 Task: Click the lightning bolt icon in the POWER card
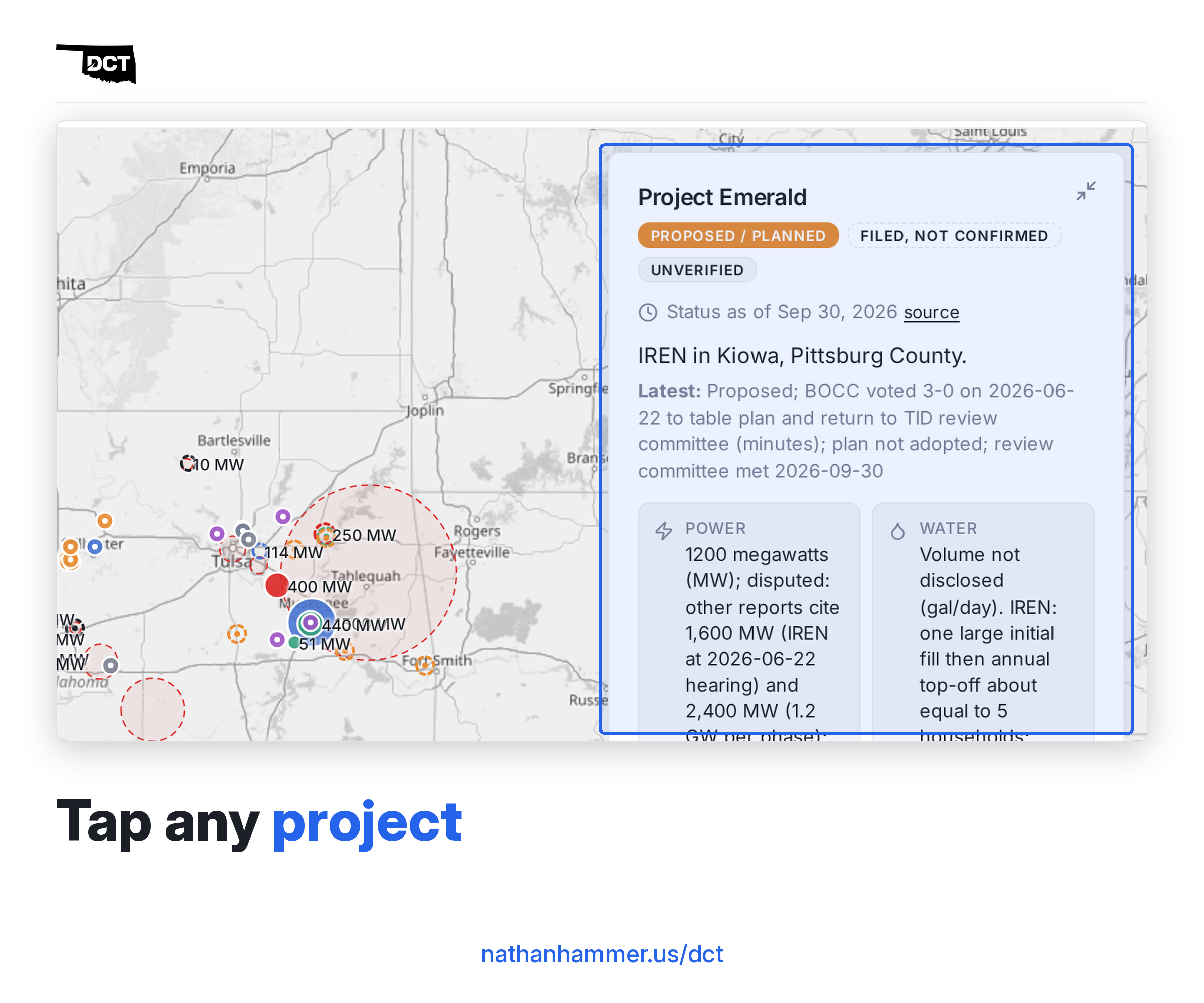pos(664,531)
